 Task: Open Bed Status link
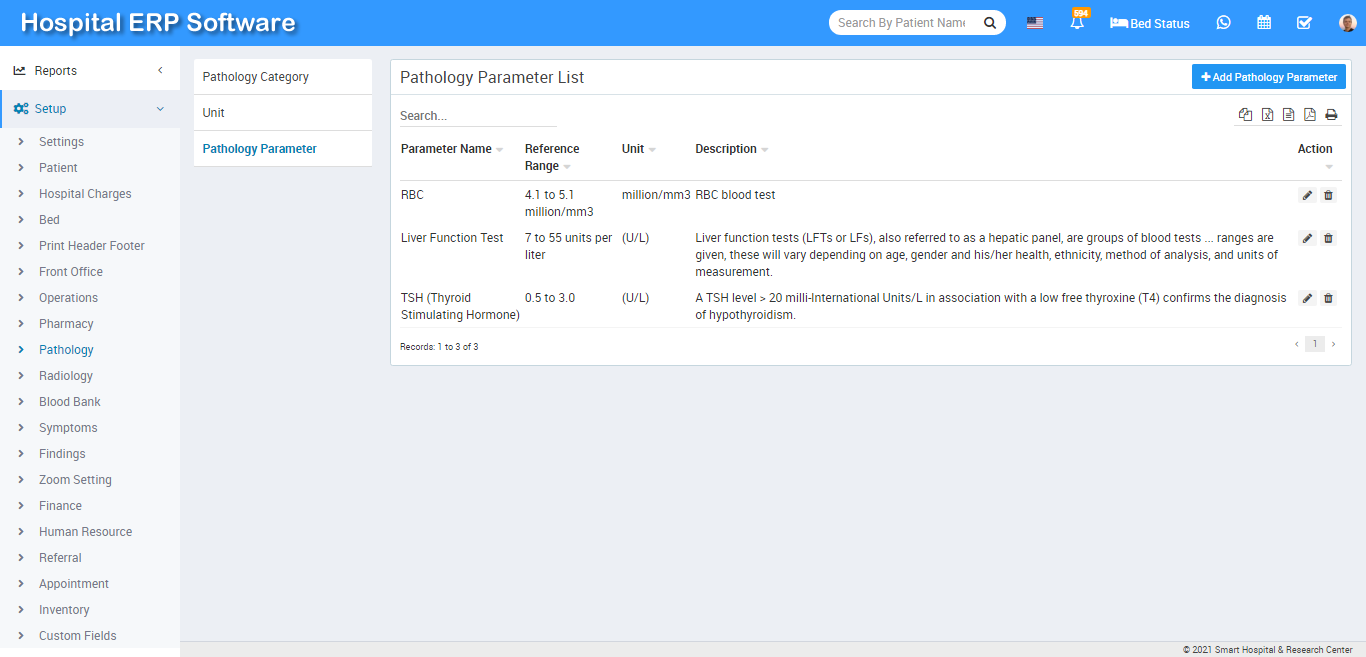coord(1150,23)
